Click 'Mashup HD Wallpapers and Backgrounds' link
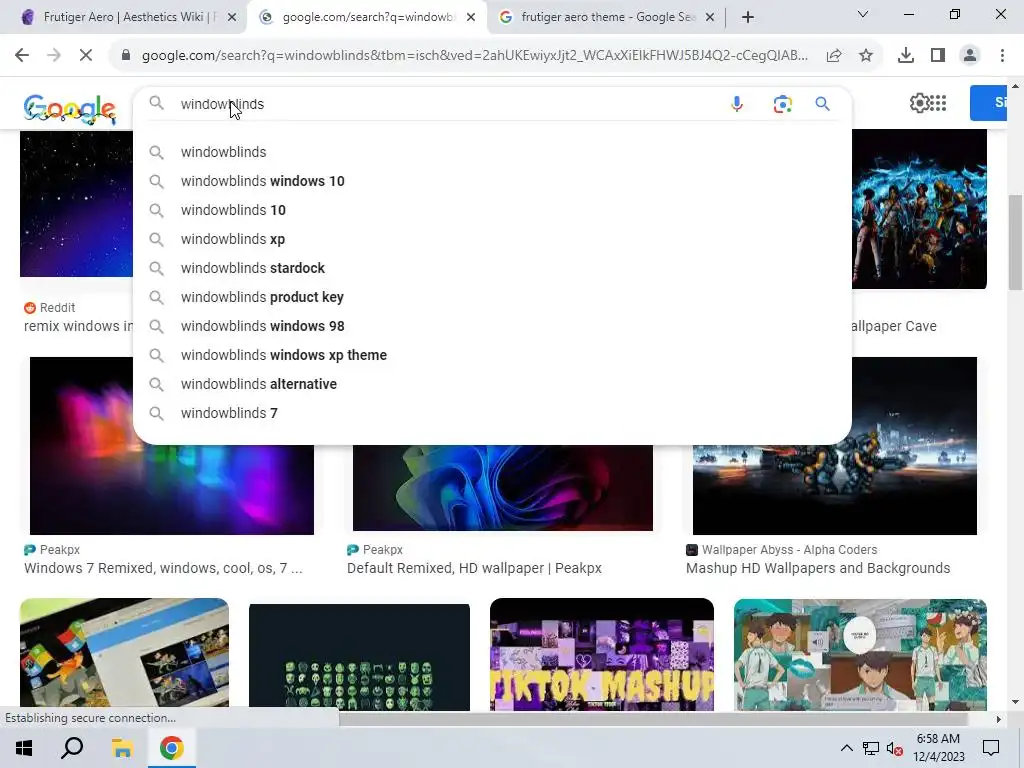This screenshot has height=768, width=1024. [818, 568]
